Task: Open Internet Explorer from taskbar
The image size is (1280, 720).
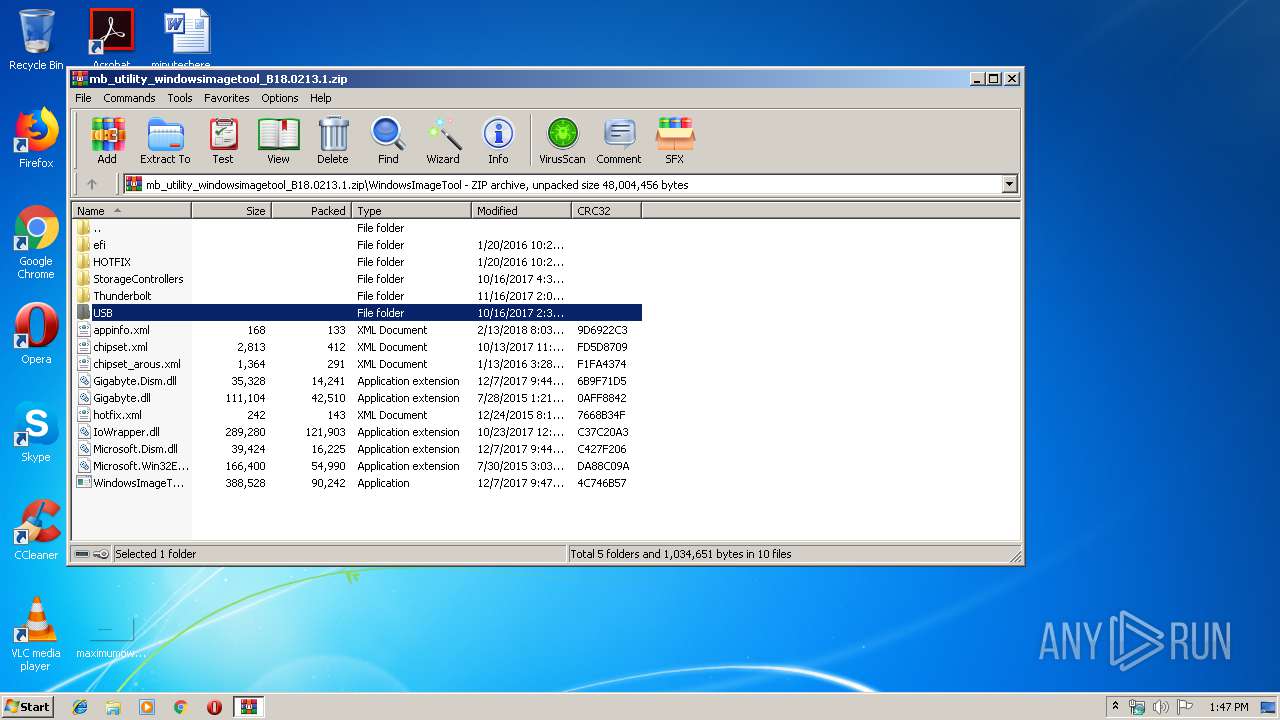Action: point(80,707)
